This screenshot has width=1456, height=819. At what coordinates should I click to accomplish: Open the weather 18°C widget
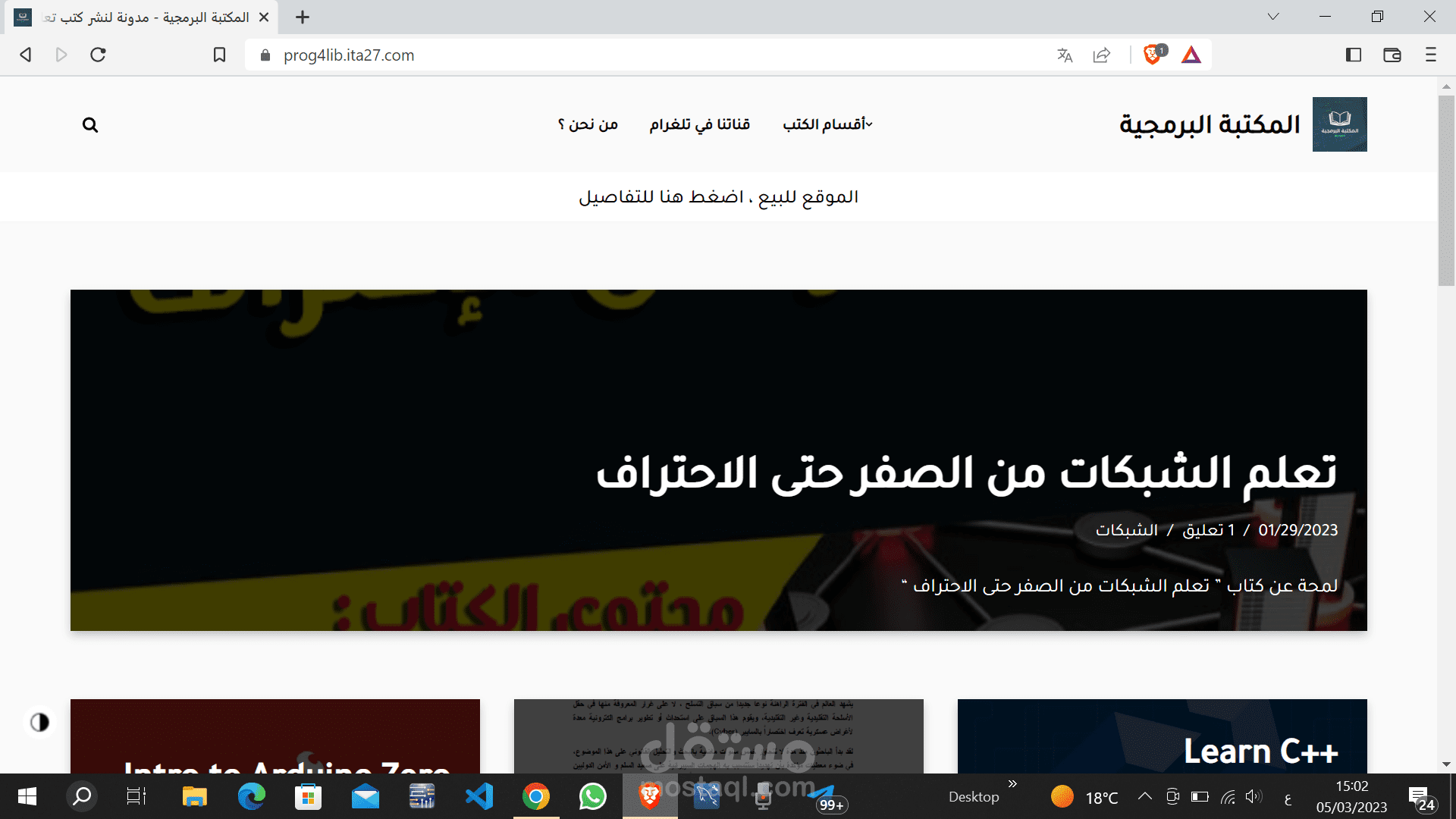[1085, 797]
